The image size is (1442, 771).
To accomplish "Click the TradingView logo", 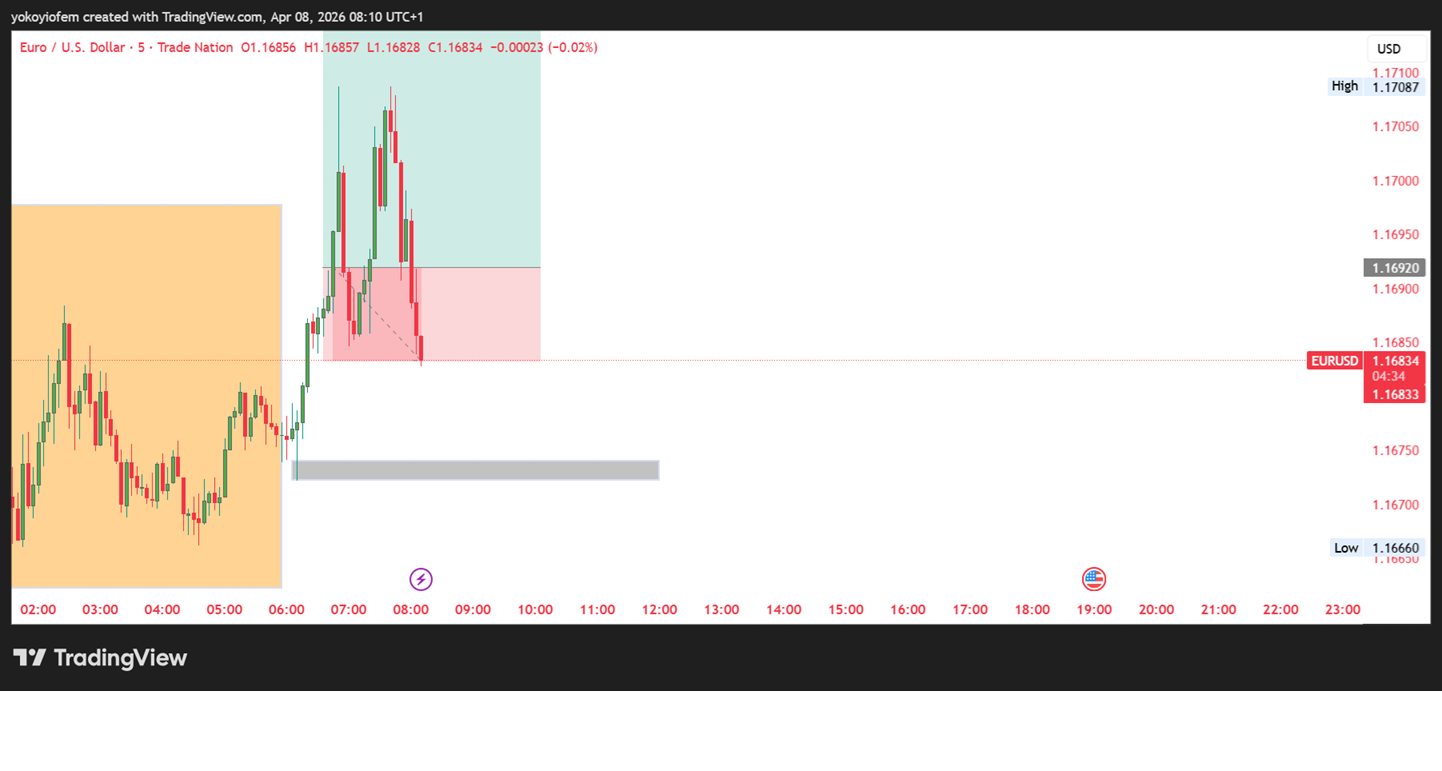I will (100, 657).
